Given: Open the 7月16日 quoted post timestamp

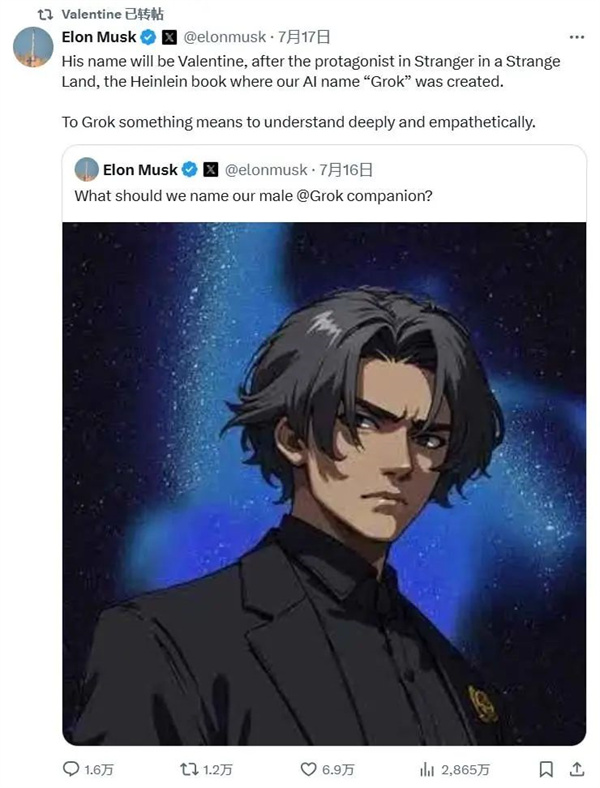Looking at the screenshot, I should pyautogui.click(x=346, y=170).
